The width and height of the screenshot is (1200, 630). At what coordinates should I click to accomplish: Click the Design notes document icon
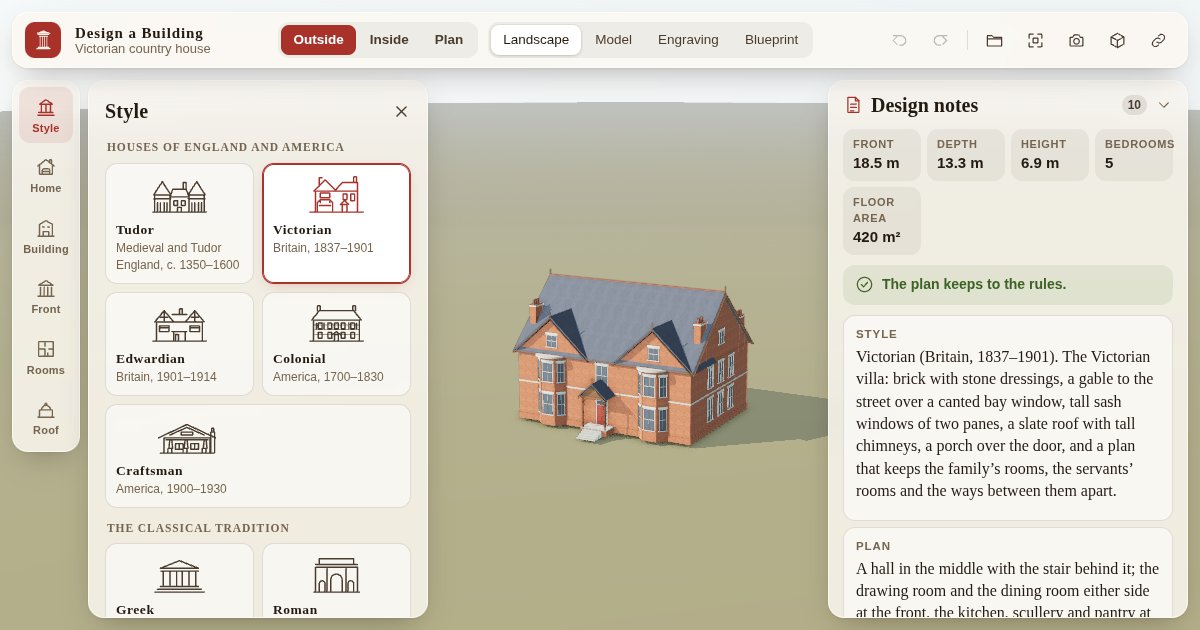[853, 105]
